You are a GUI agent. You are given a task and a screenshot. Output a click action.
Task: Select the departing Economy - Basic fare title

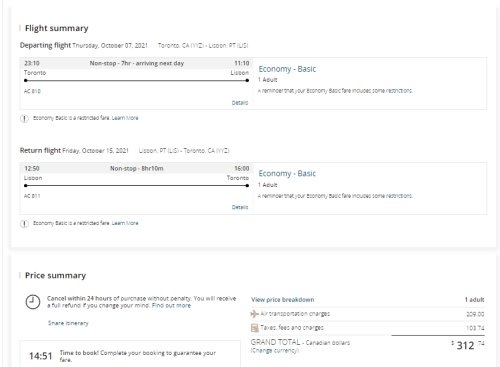(x=287, y=69)
